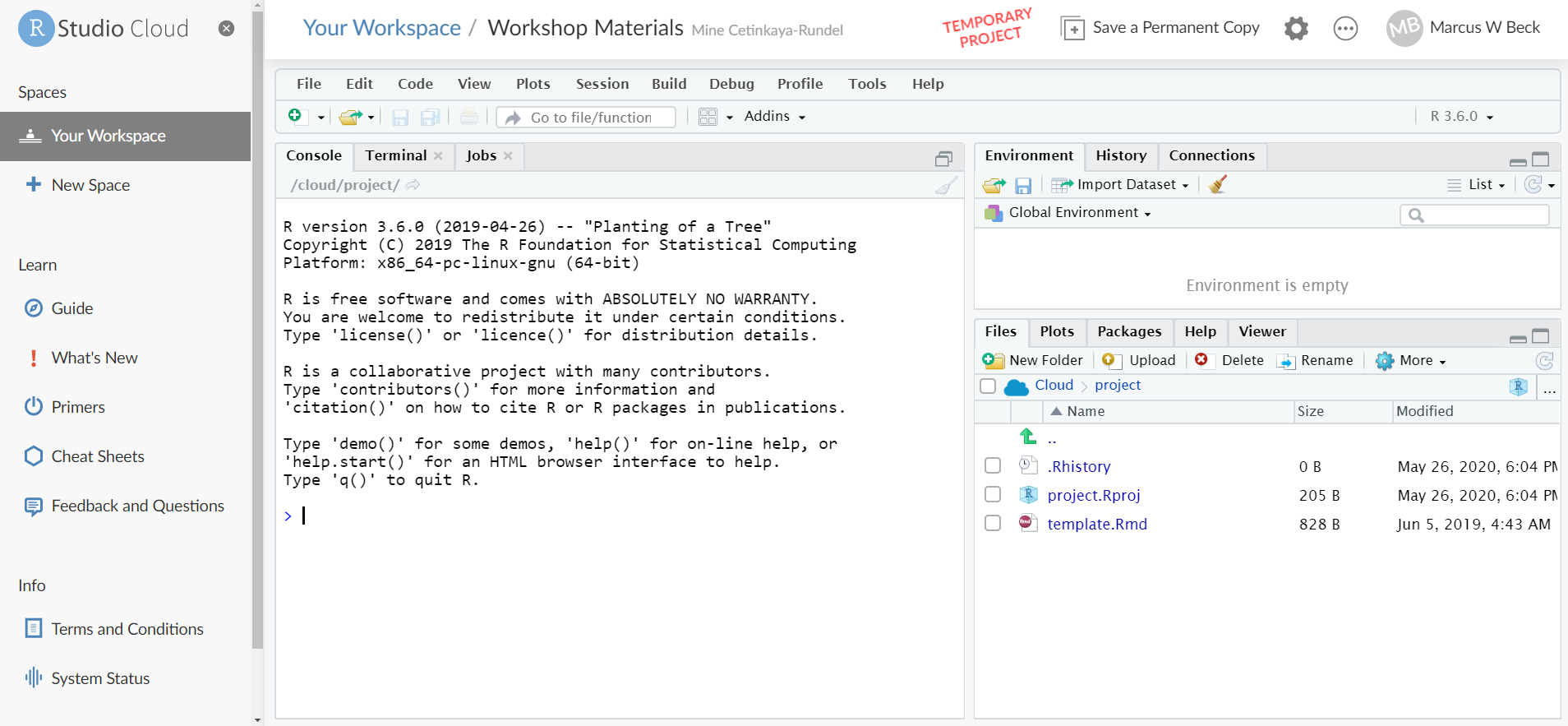Click the new file plus icon
Screen dimensions: 1568x726
tap(296, 116)
